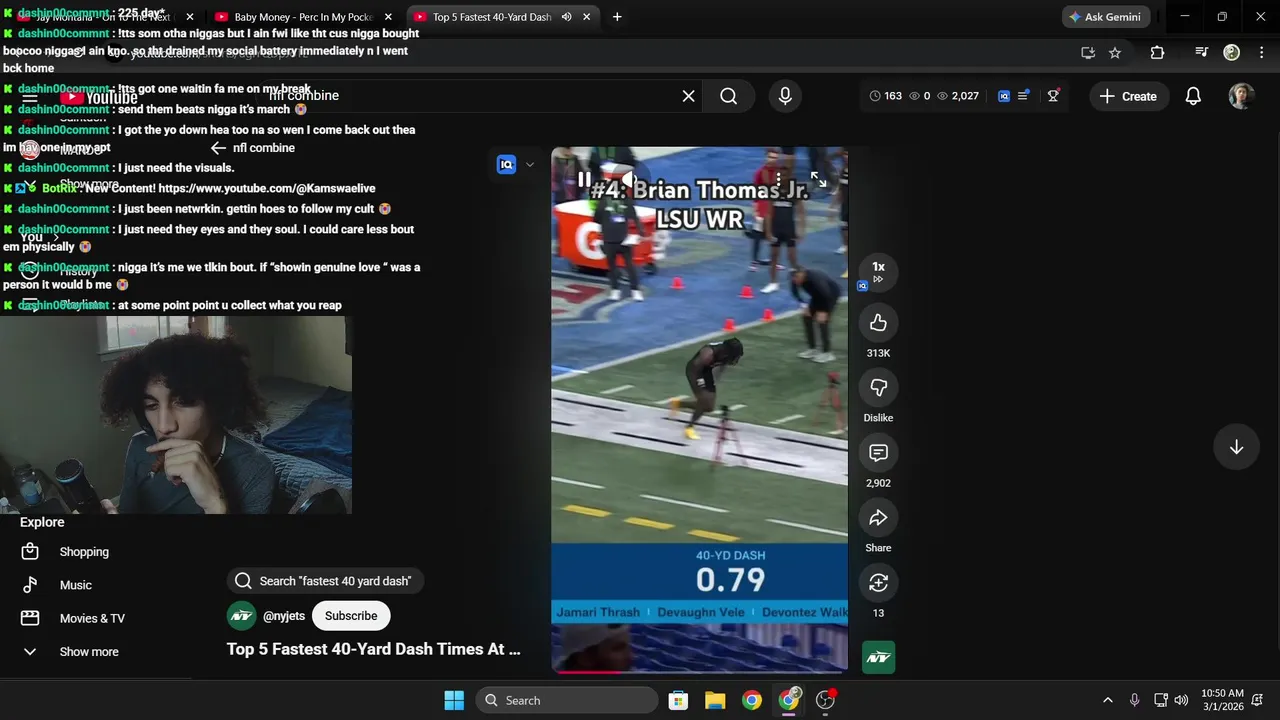This screenshot has height=720, width=1280.
Task: Show hidden system tray icons
Action: (x=1107, y=700)
